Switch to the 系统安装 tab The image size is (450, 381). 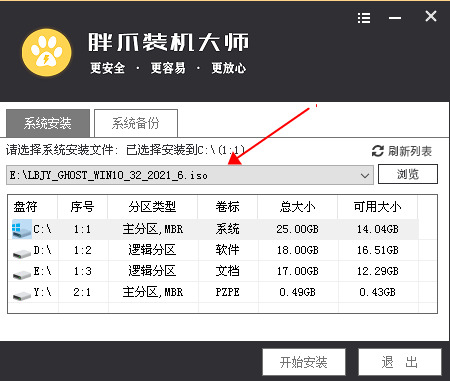coord(48,123)
